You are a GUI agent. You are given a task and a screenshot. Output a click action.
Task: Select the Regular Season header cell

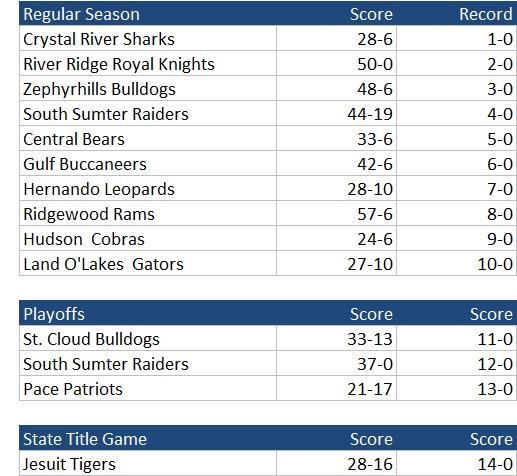[148, 13]
